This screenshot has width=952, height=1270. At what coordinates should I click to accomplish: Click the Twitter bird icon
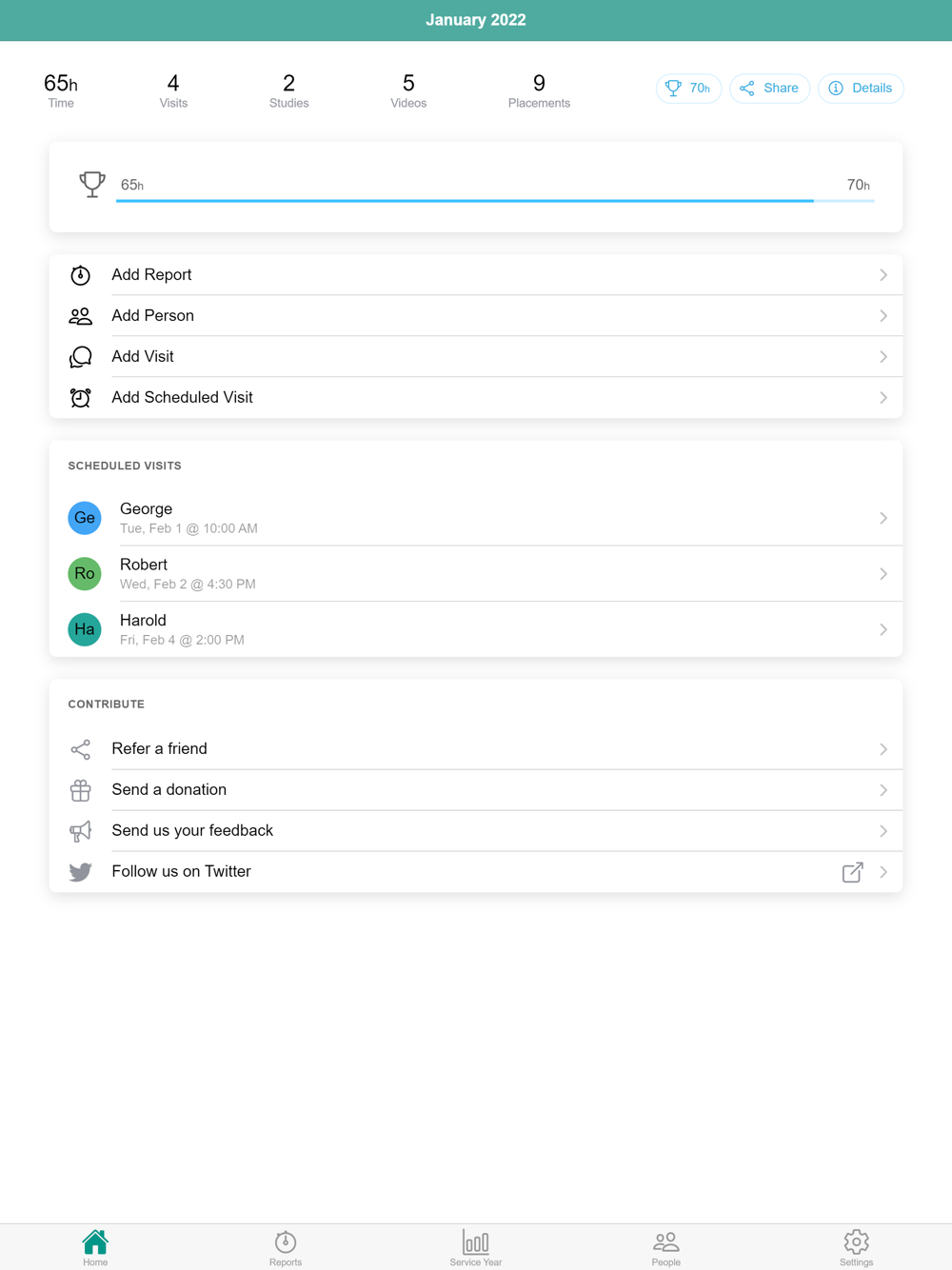tap(81, 872)
